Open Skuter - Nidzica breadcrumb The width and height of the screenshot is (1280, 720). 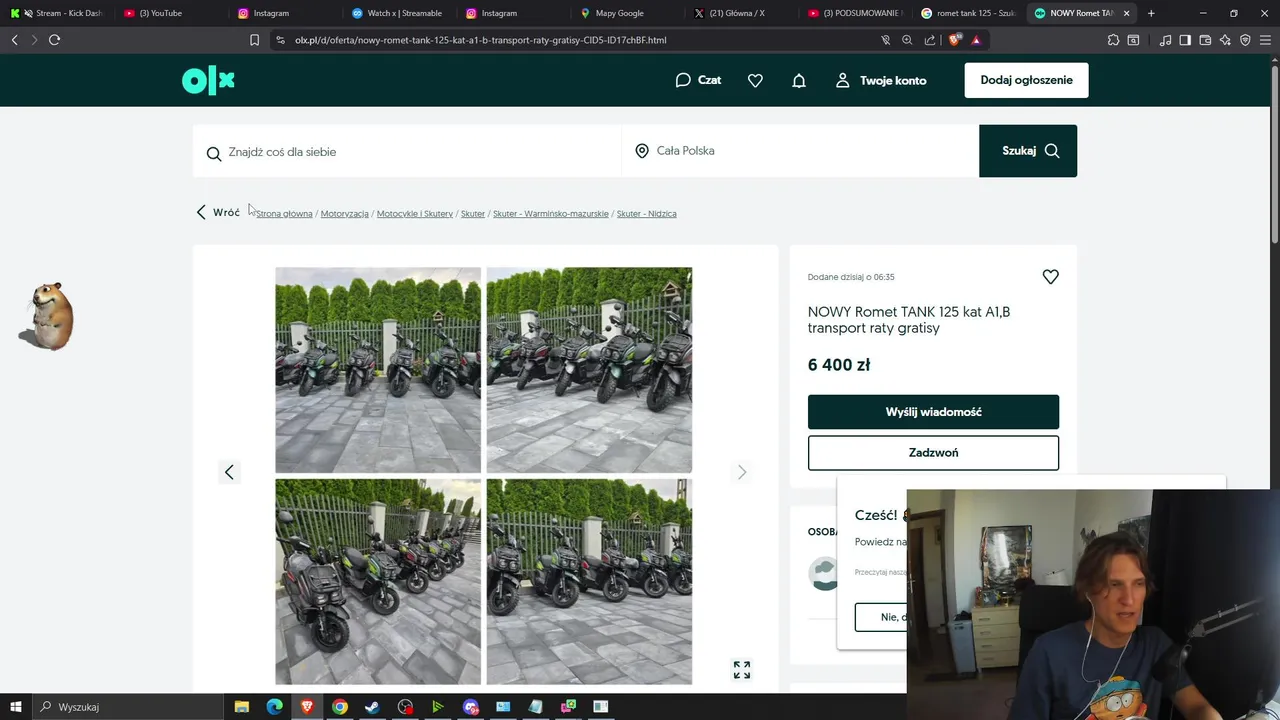click(x=647, y=214)
